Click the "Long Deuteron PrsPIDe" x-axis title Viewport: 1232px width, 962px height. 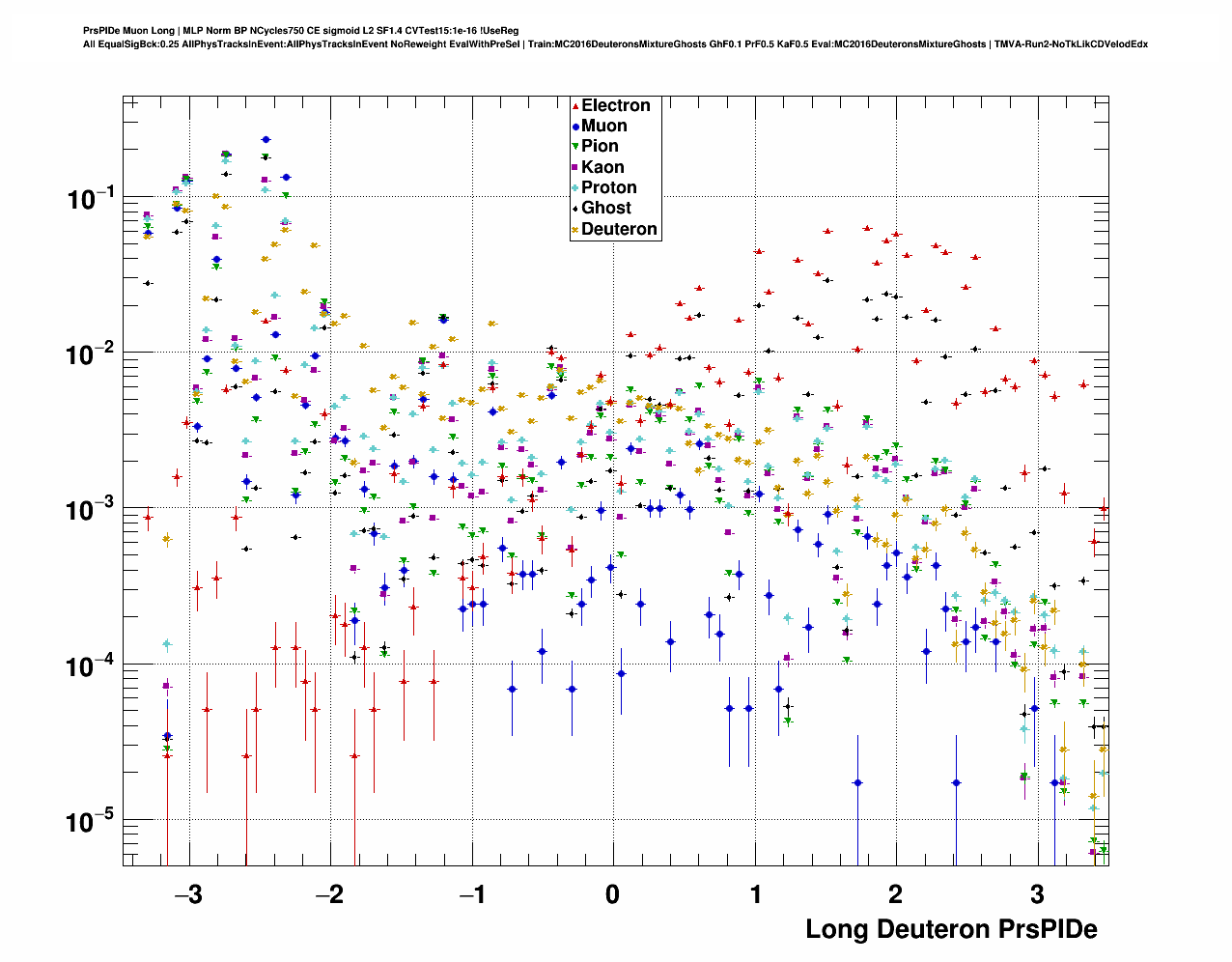951,929
